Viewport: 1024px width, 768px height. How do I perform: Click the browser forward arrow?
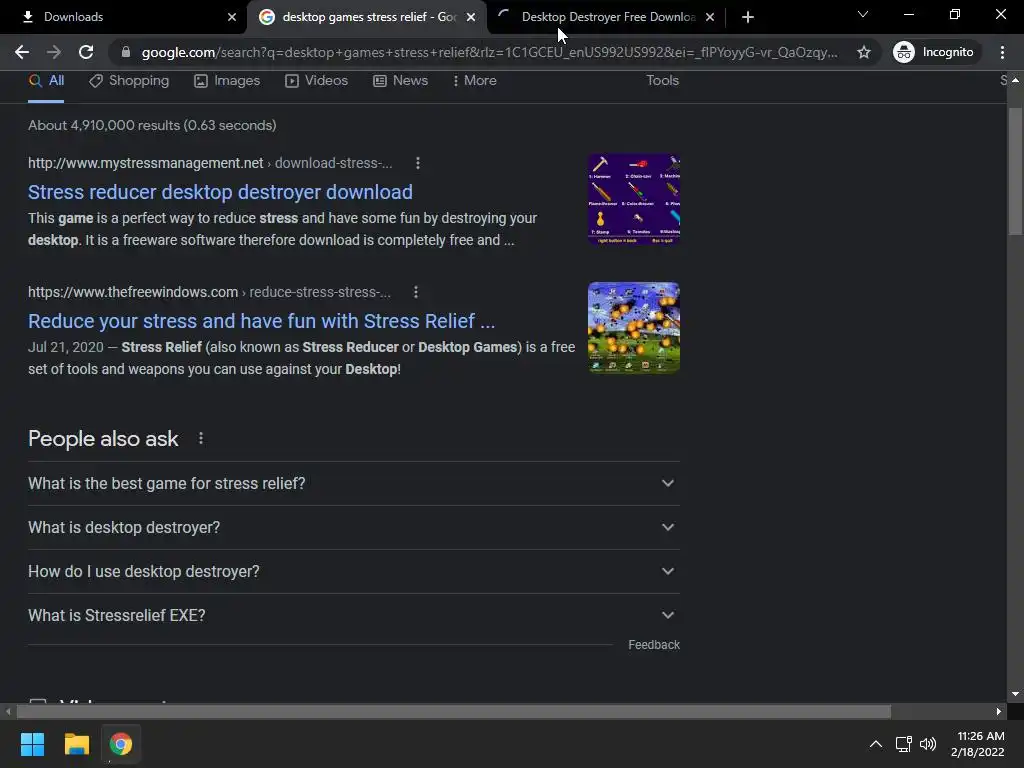54,52
